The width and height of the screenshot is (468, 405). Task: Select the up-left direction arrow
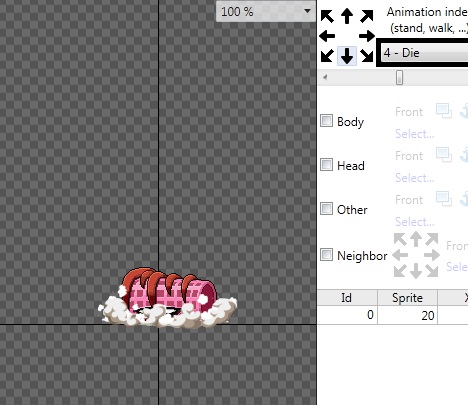coord(327,16)
